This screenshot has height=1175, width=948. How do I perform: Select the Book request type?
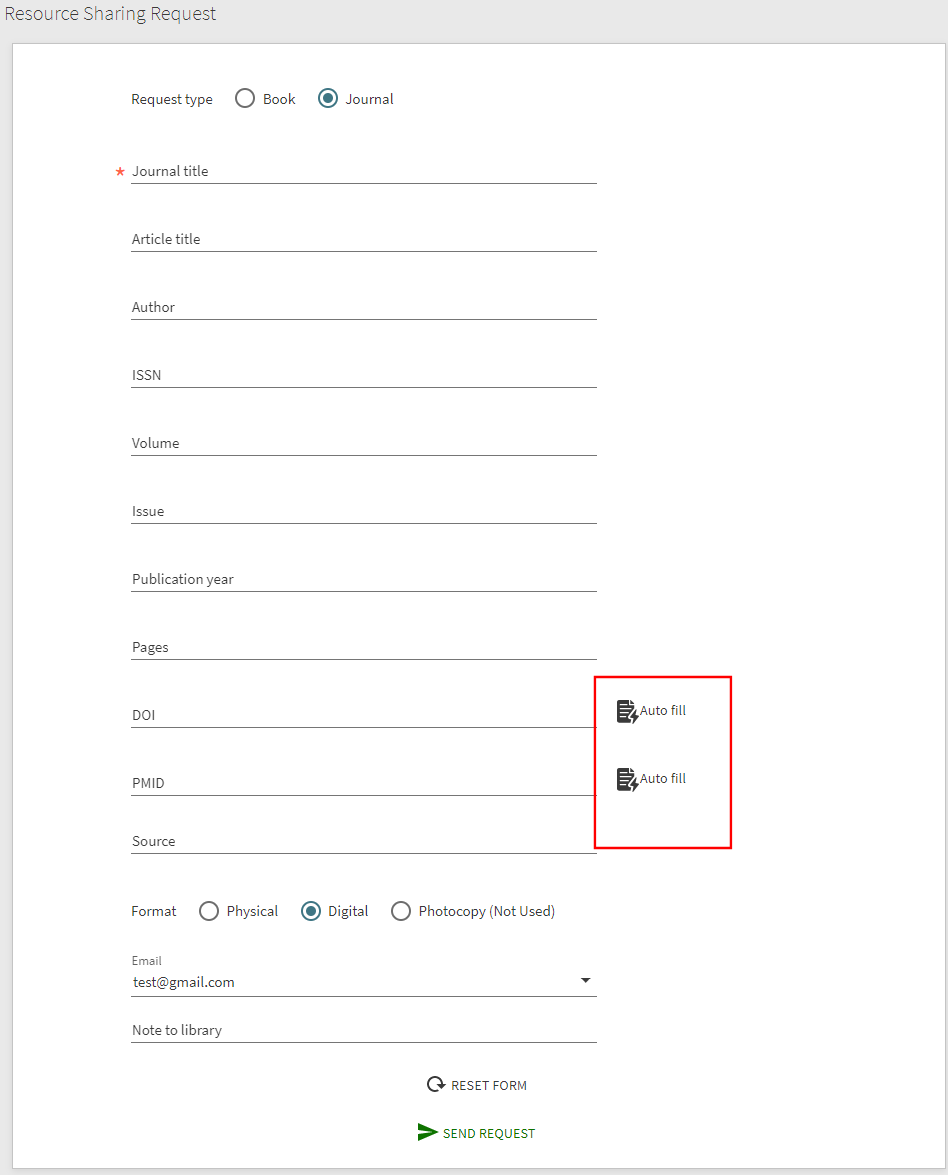coord(245,98)
